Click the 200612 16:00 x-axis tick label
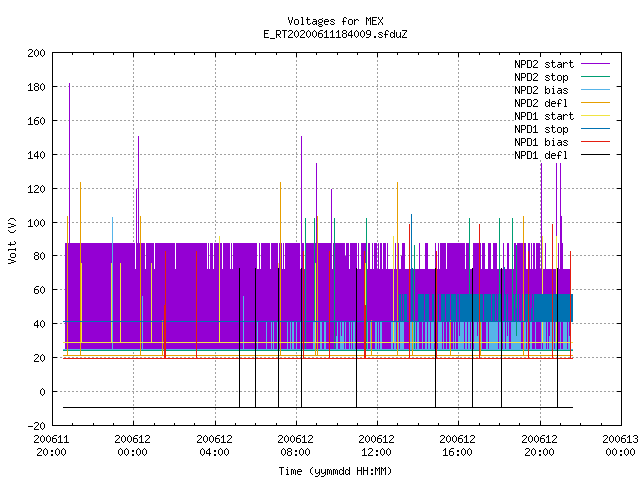This screenshot has height=480, width=640. point(458,446)
